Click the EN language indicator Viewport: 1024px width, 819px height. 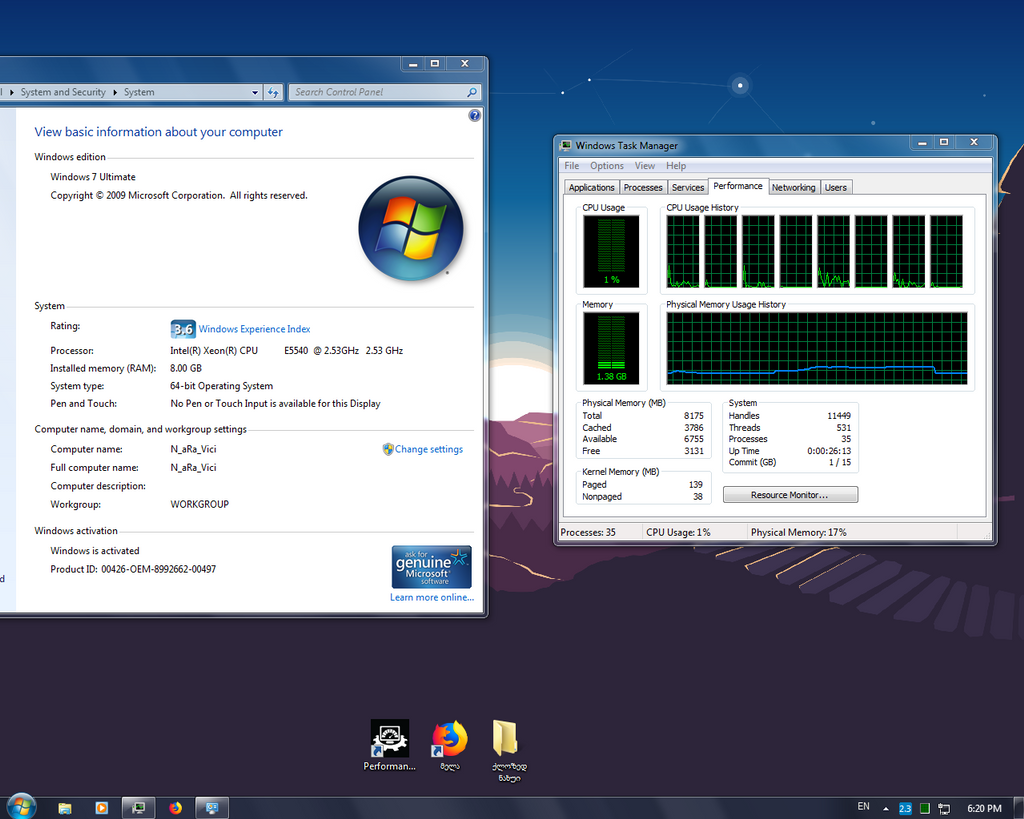pyautogui.click(x=863, y=807)
